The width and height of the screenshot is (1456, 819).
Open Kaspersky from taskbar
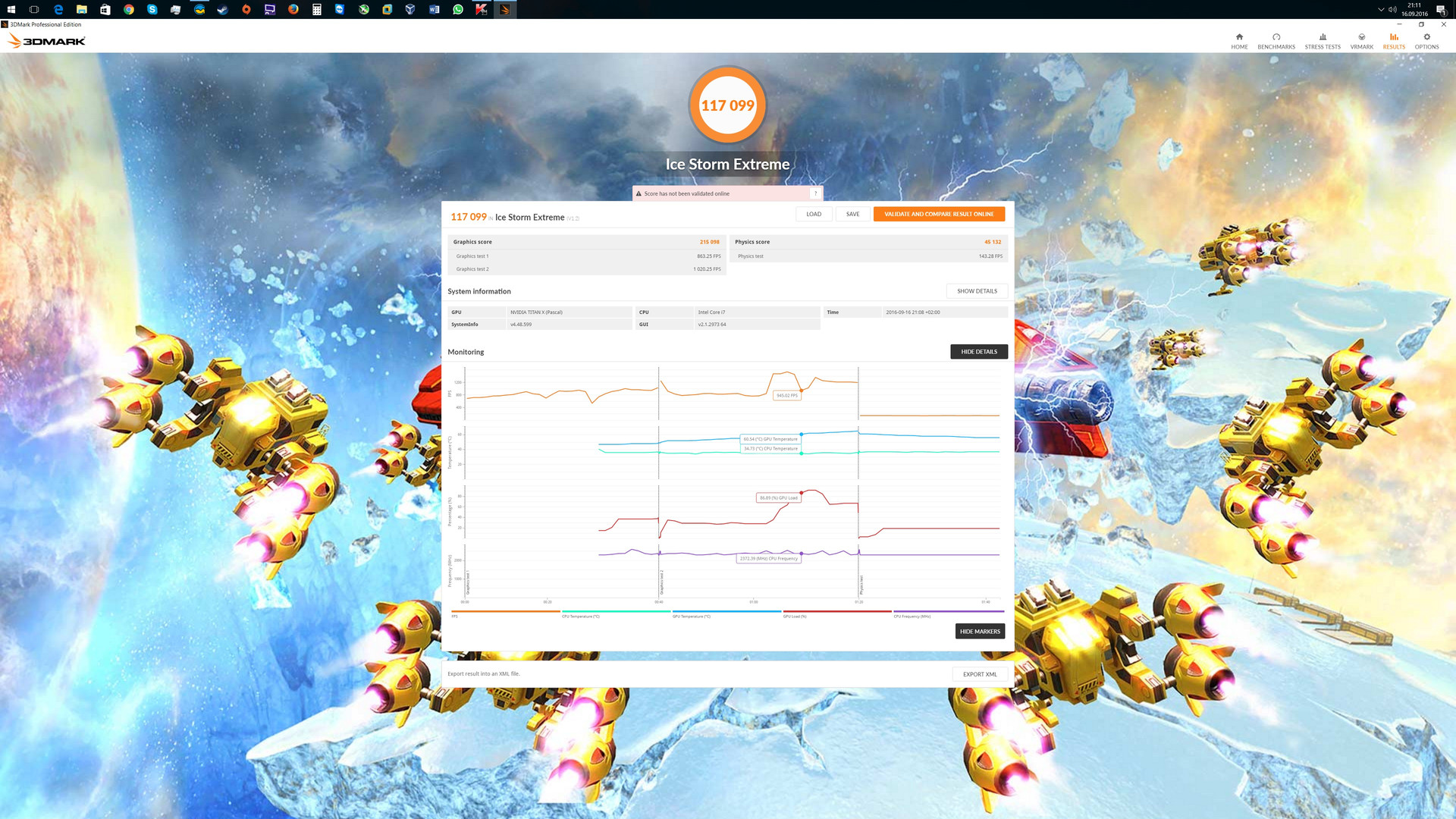[x=482, y=9]
